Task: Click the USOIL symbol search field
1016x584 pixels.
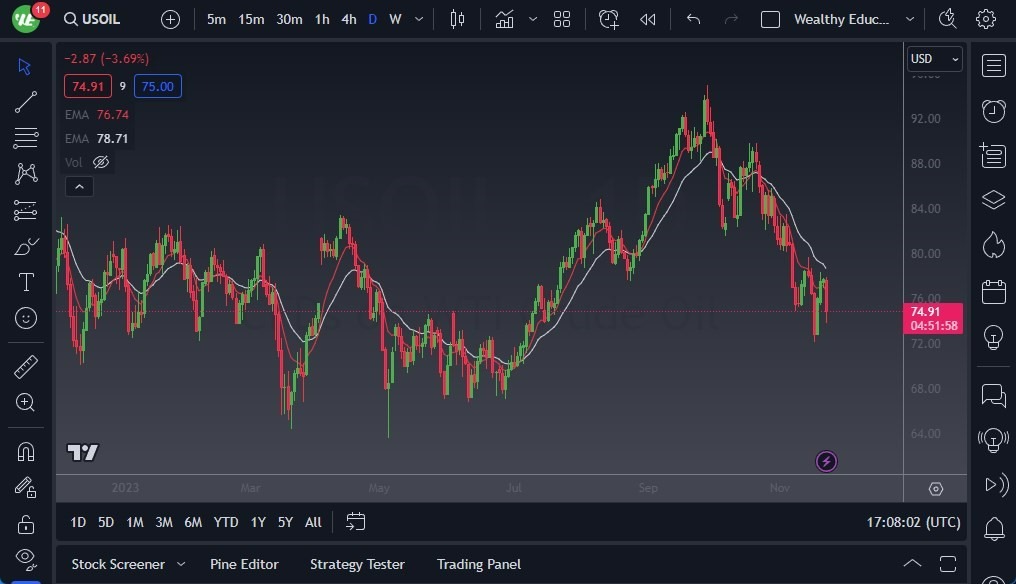Action: coord(92,19)
